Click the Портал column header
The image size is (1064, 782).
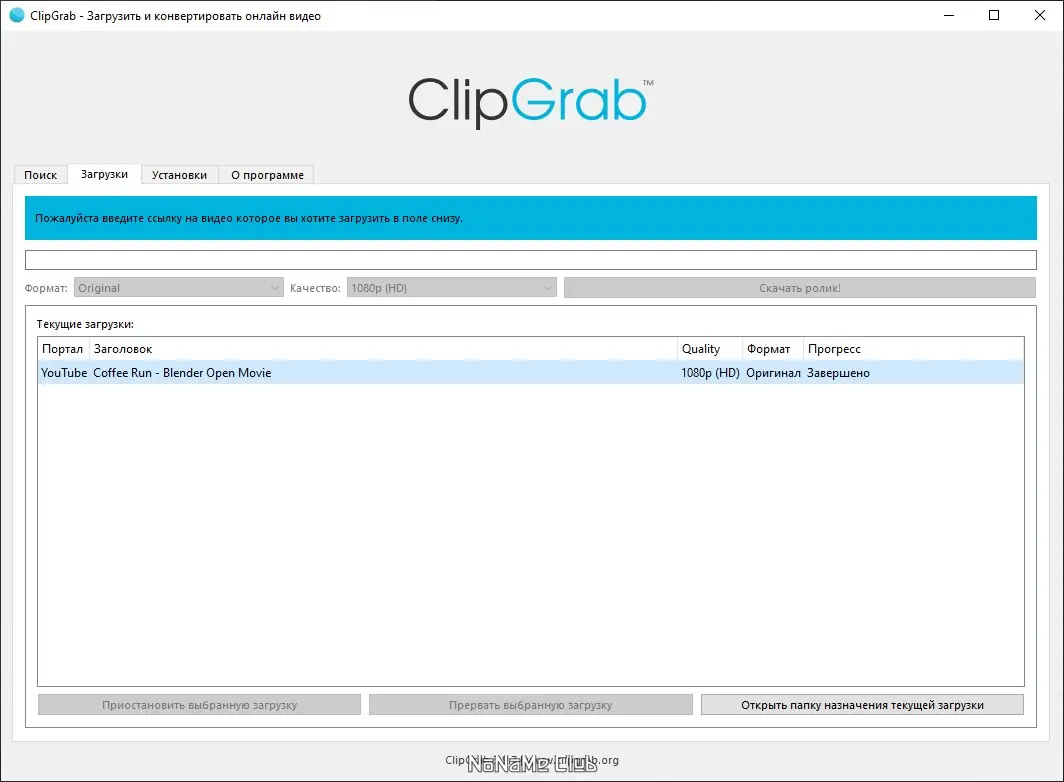pos(63,349)
